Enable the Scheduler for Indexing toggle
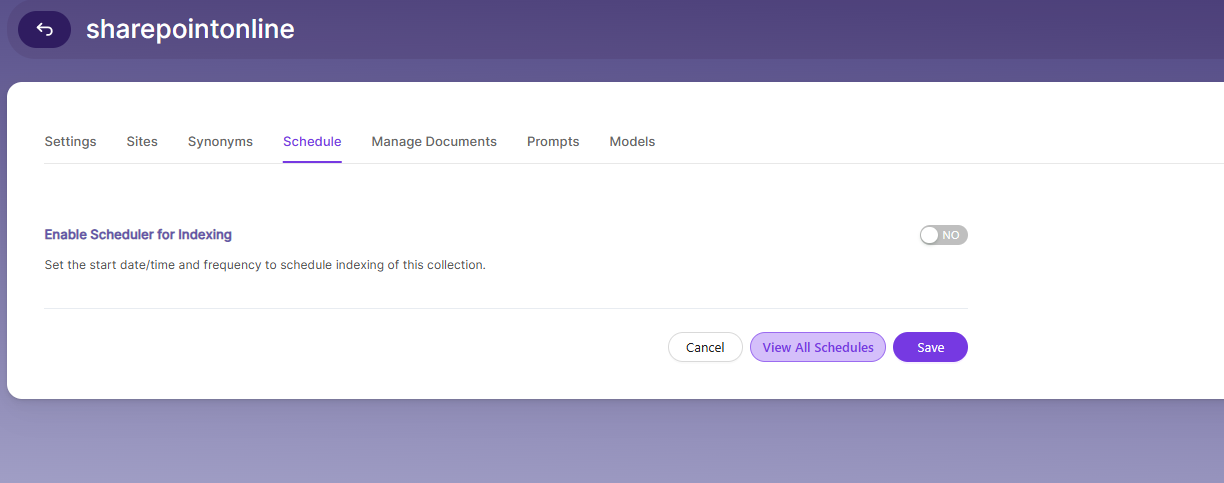Image resolution: width=1224 pixels, height=483 pixels. (944, 235)
